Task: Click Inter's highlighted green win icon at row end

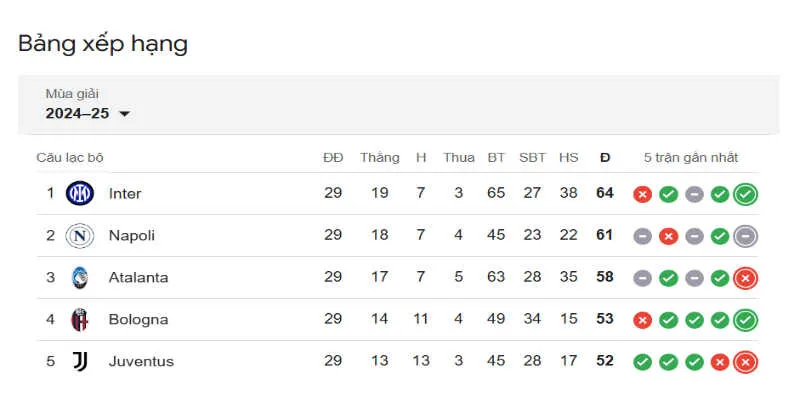Action: [745, 194]
